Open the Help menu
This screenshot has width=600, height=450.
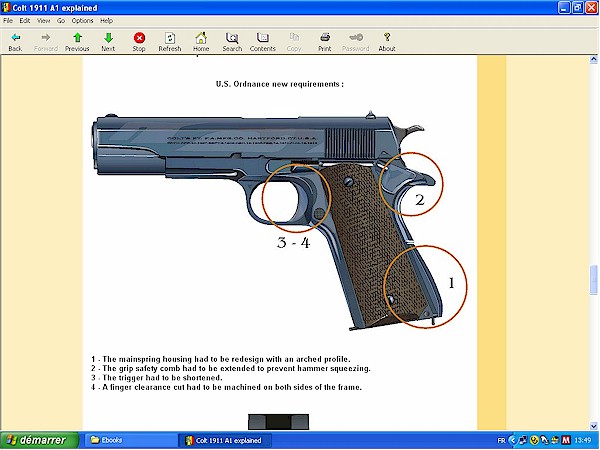coord(106,21)
